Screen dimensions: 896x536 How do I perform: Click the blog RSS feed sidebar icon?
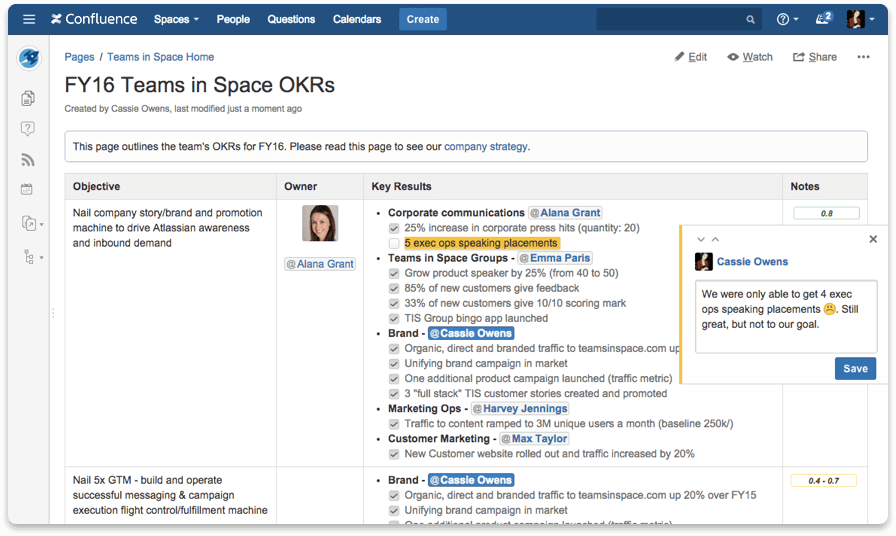(x=28, y=160)
